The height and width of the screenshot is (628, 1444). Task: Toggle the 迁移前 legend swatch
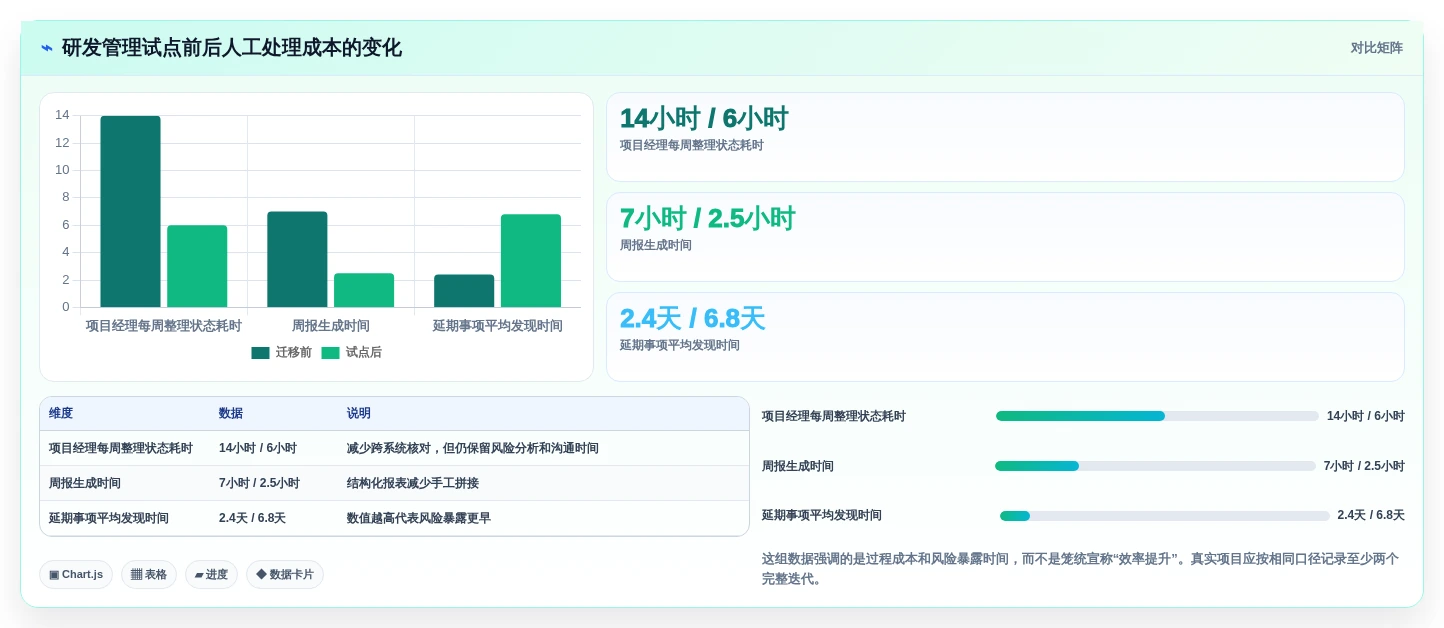click(x=260, y=353)
